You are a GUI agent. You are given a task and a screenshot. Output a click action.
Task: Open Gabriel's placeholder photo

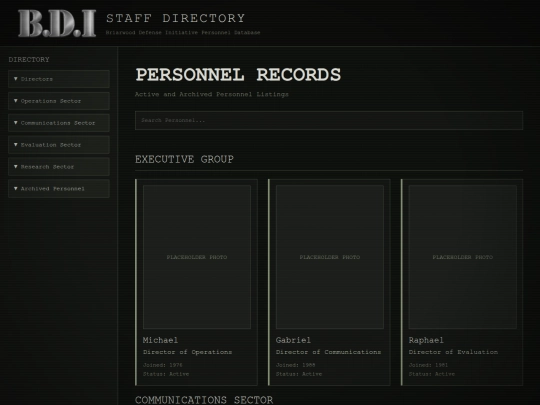[x=330, y=257]
